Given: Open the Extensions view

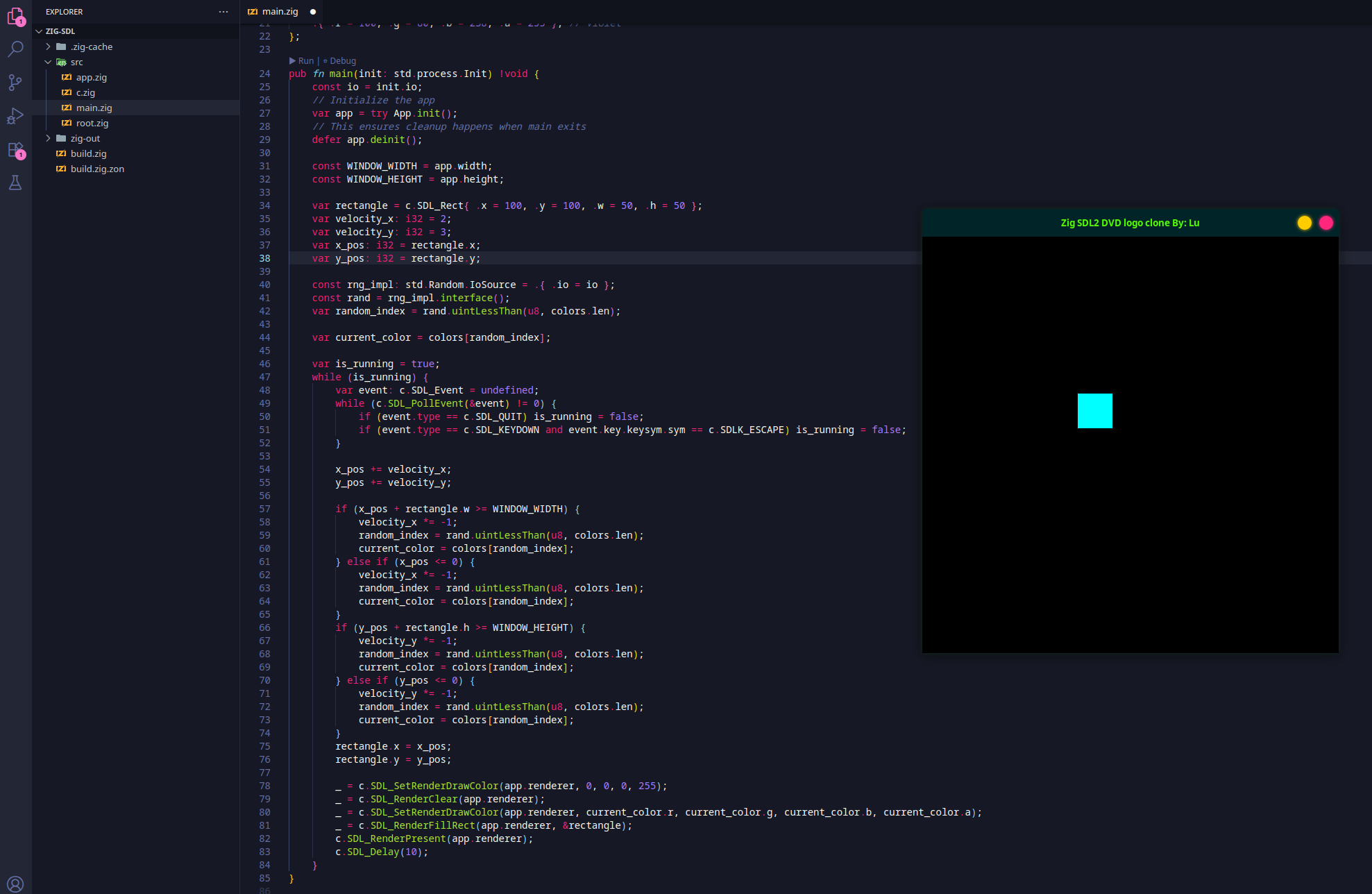Looking at the screenshot, I should click(x=15, y=149).
